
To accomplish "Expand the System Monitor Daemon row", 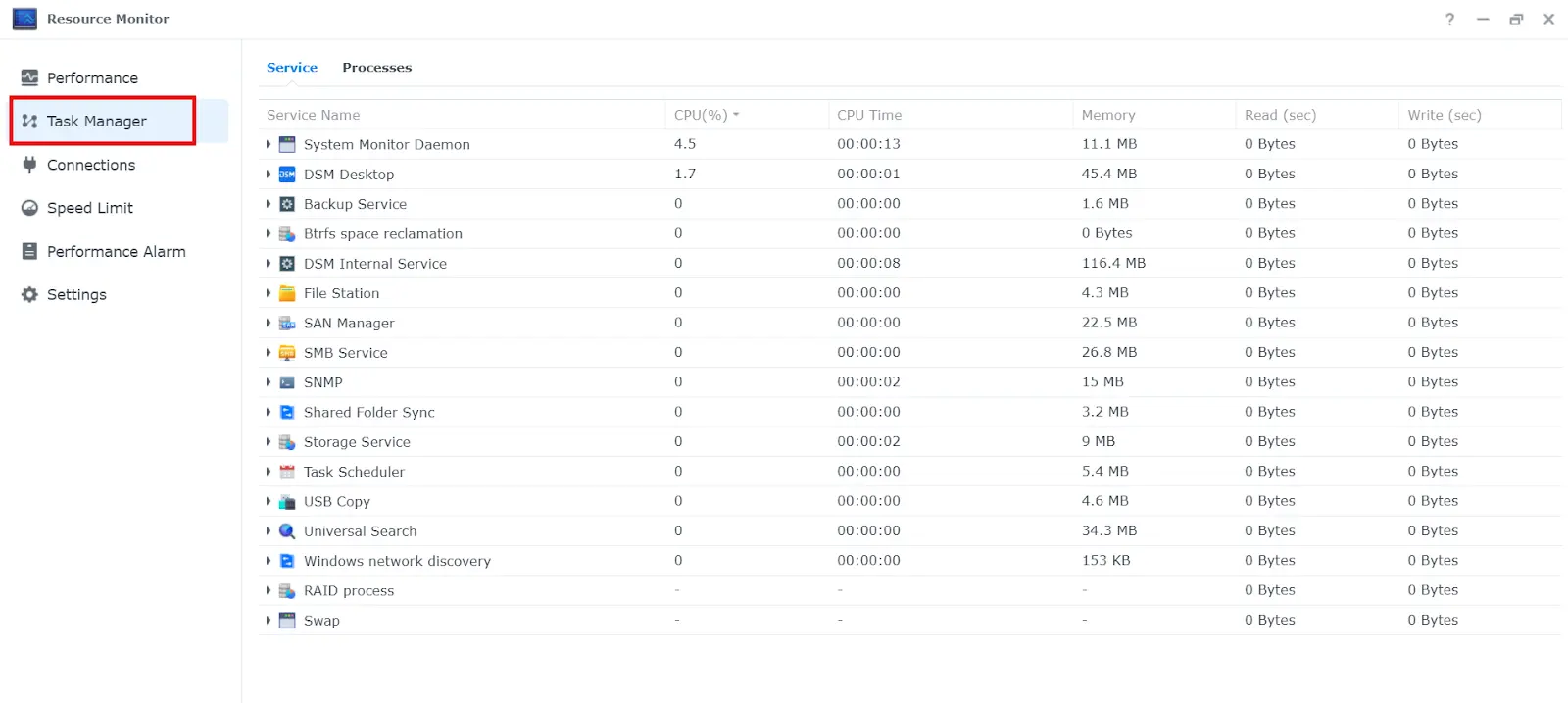I will click(x=269, y=144).
